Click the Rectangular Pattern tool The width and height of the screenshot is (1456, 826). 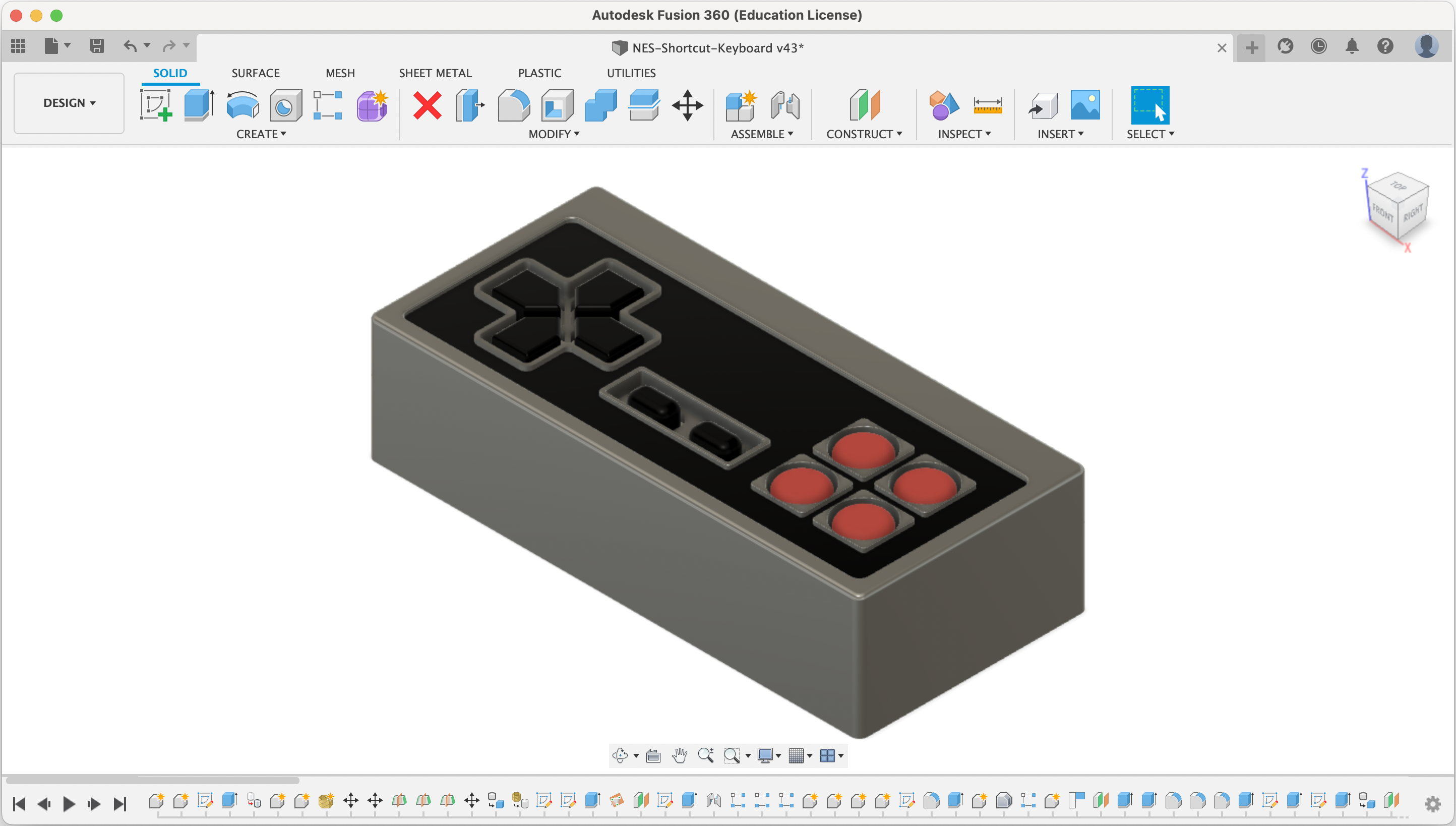click(x=328, y=105)
